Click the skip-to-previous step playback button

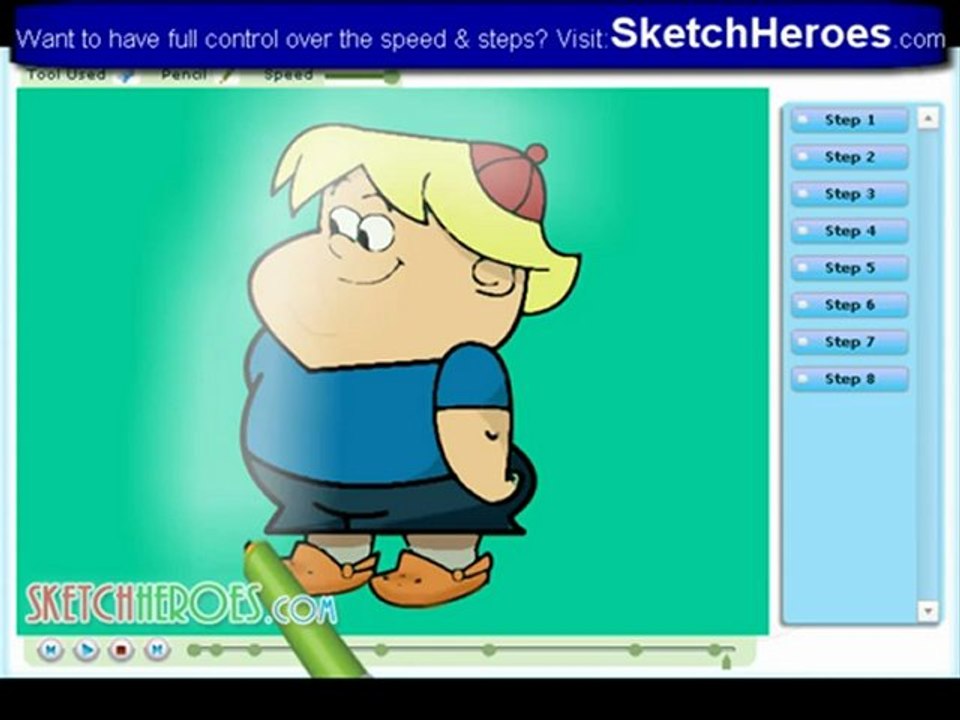pyautogui.click(x=51, y=650)
